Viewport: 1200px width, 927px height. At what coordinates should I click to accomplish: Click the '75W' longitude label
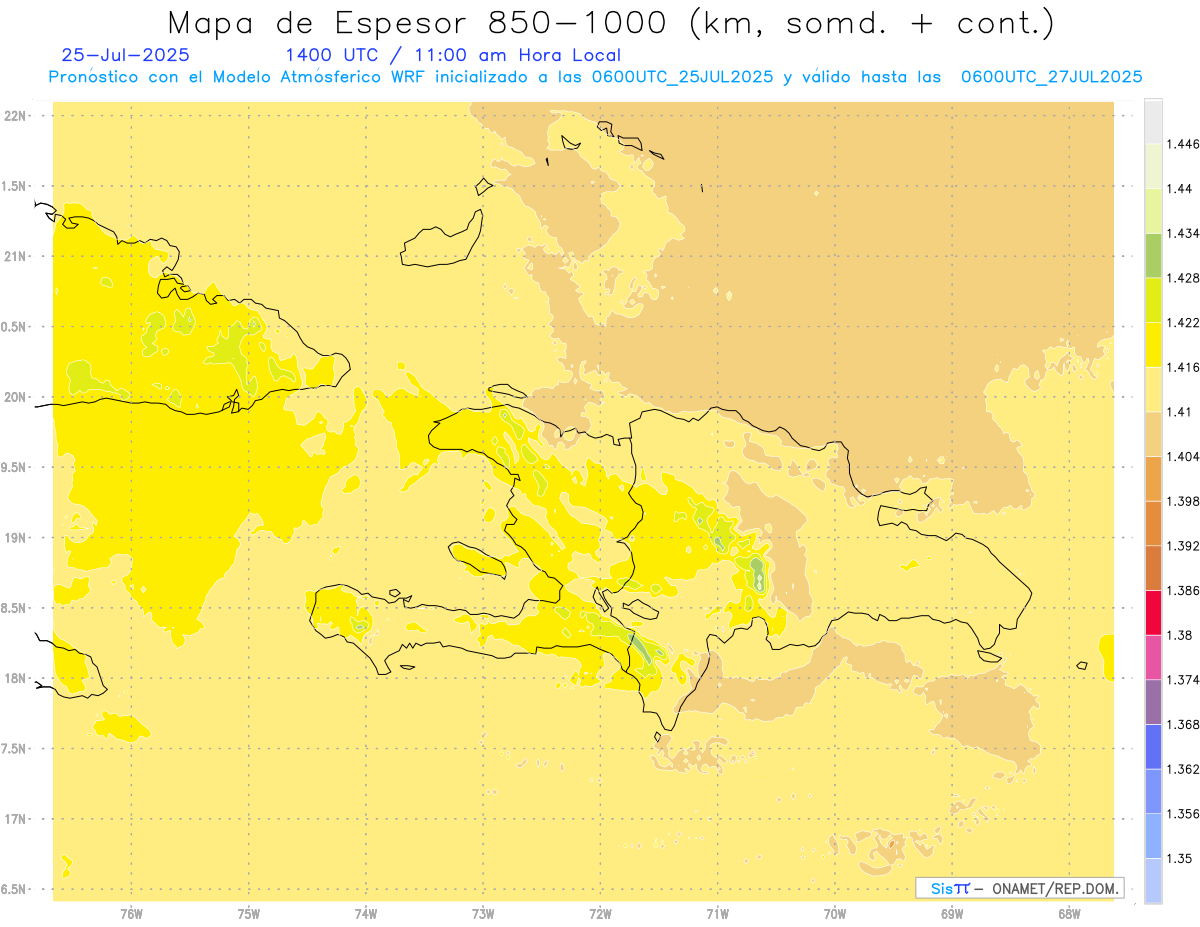(249, 913)
